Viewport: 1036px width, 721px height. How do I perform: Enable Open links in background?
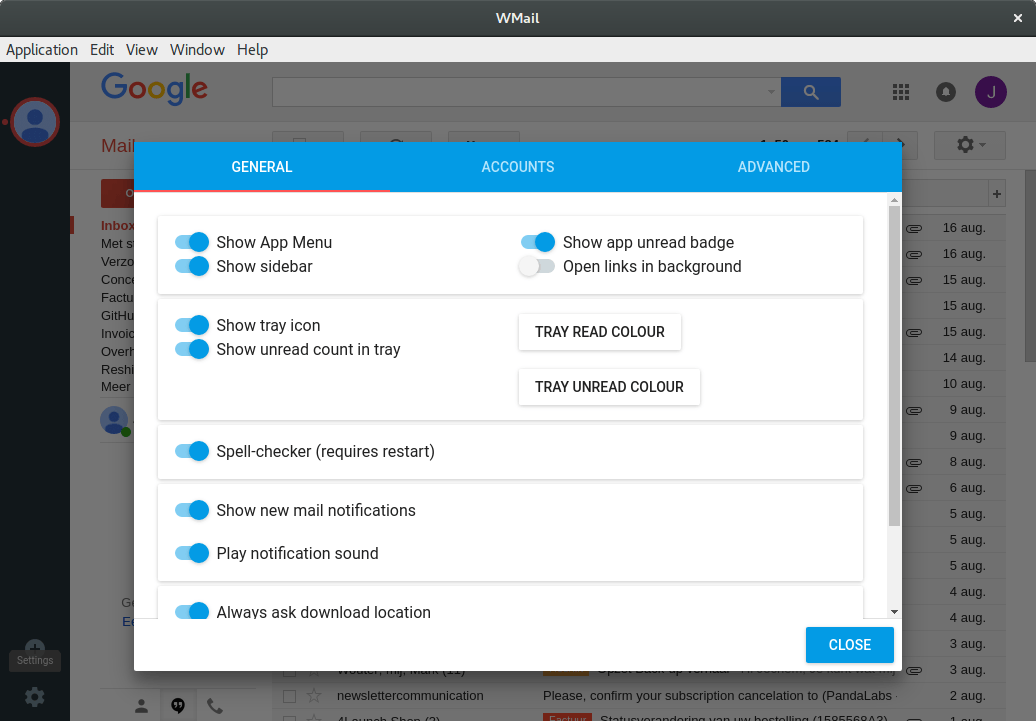click(x=537, y=266)
